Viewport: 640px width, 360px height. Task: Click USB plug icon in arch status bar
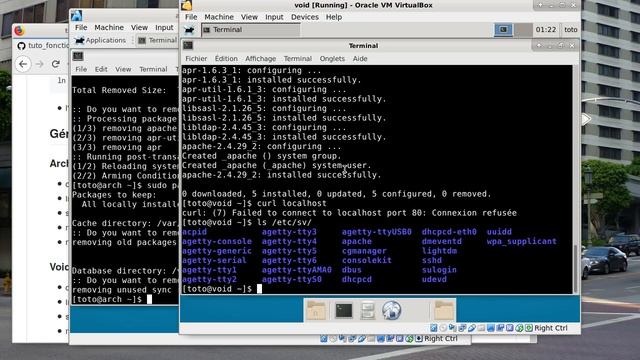(361, 339)
